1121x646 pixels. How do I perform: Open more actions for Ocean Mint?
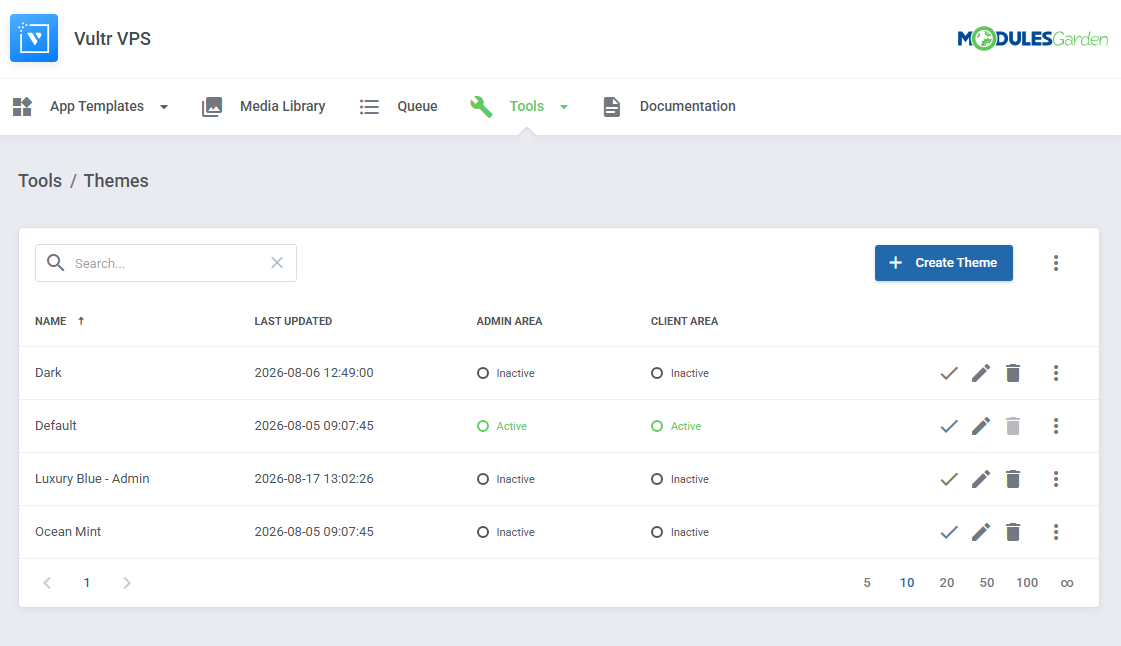(x=1055, y=532)
